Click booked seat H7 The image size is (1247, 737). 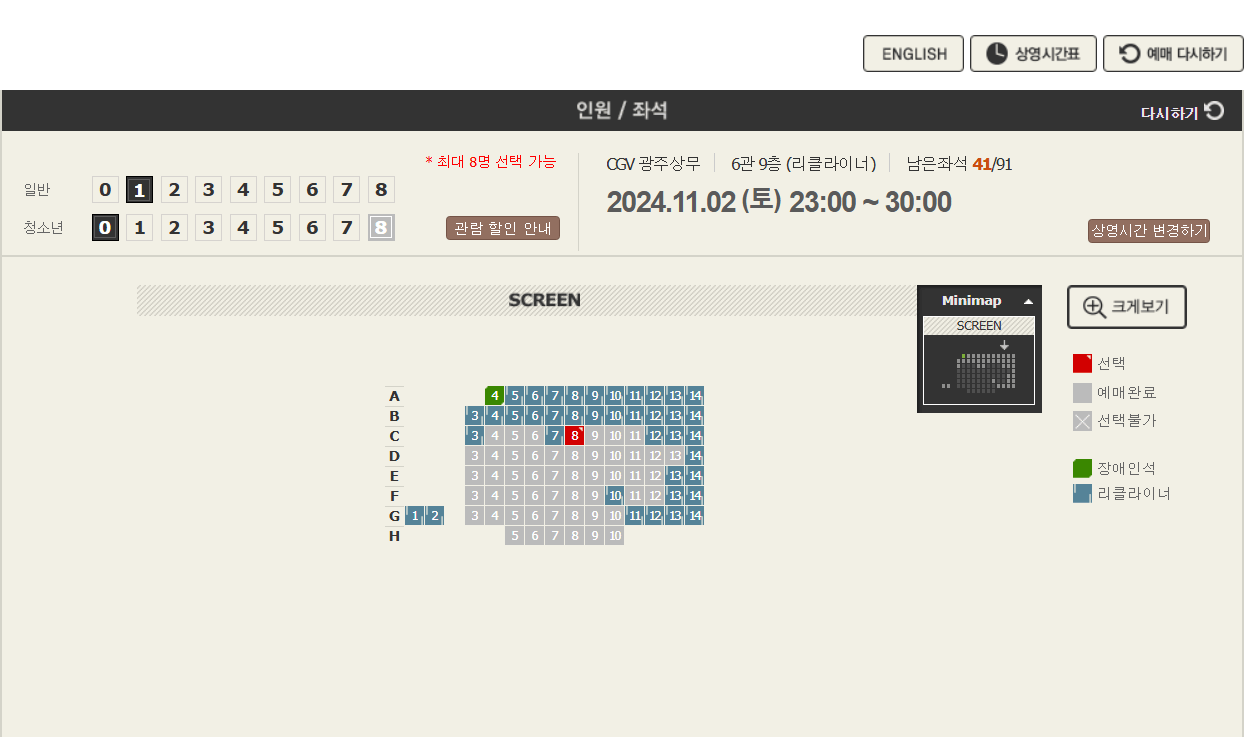[554, 536]
